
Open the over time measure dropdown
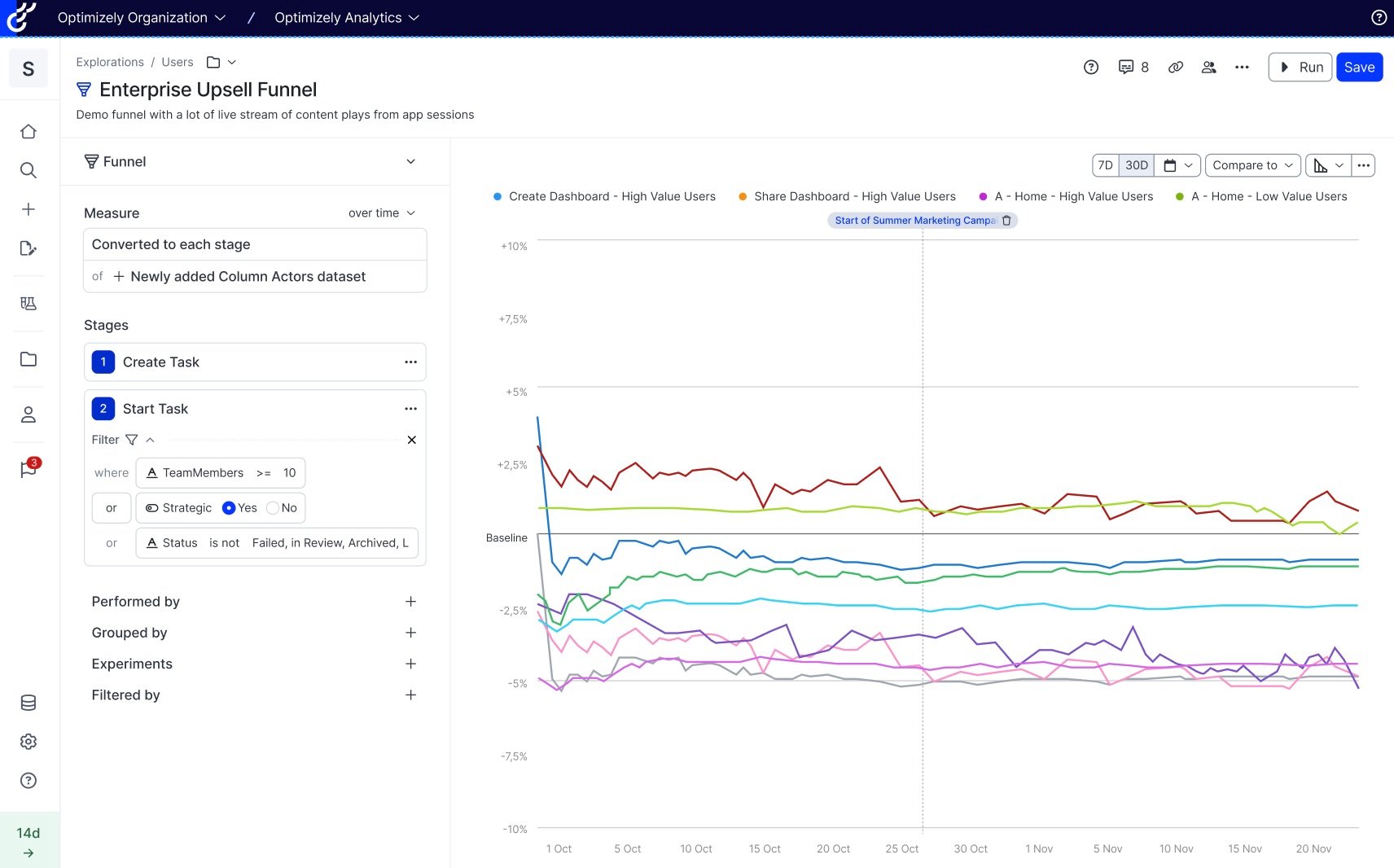coord(381,213)
